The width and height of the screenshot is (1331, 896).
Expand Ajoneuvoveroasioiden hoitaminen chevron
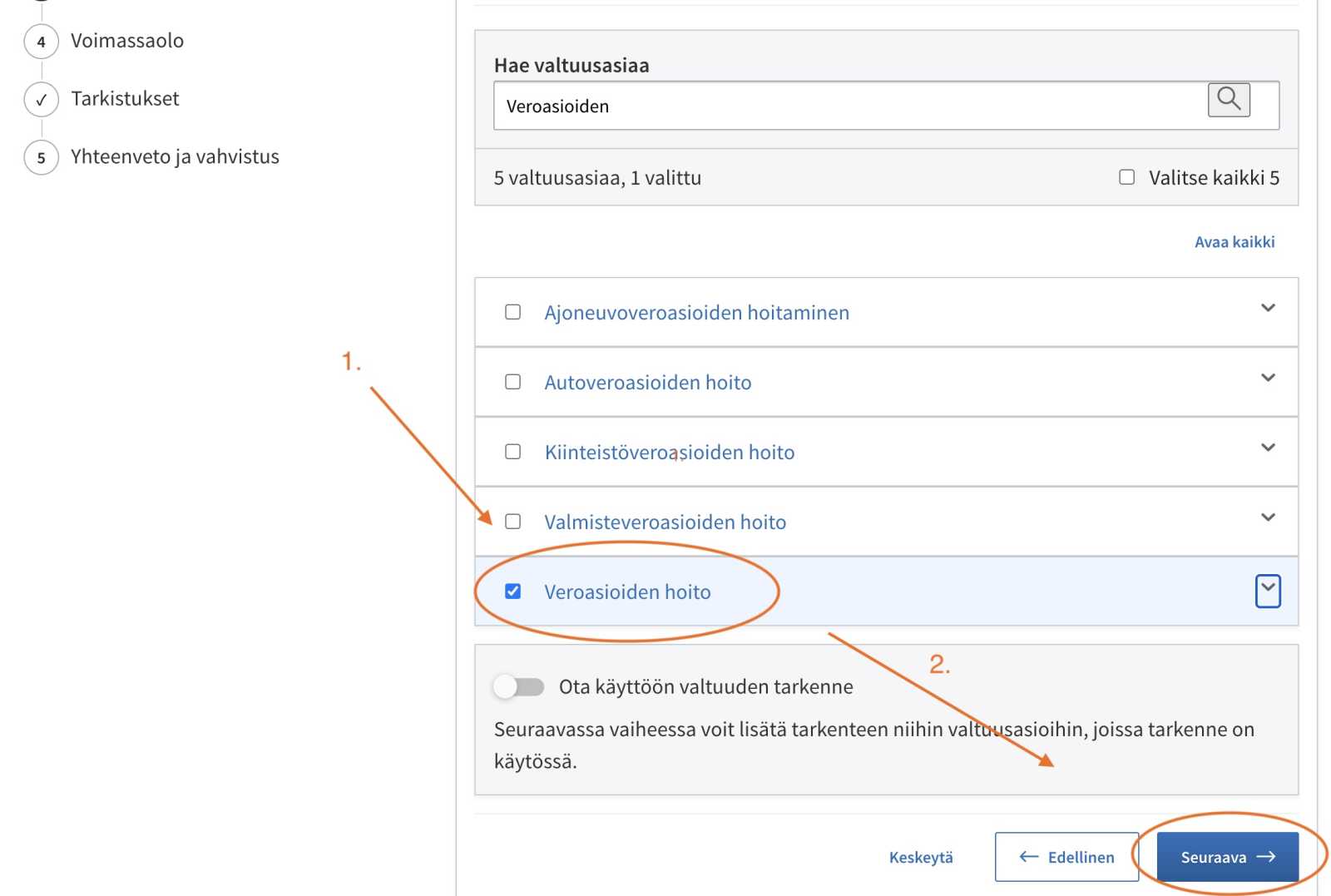pyautogui.click(x=1268, y=308)
